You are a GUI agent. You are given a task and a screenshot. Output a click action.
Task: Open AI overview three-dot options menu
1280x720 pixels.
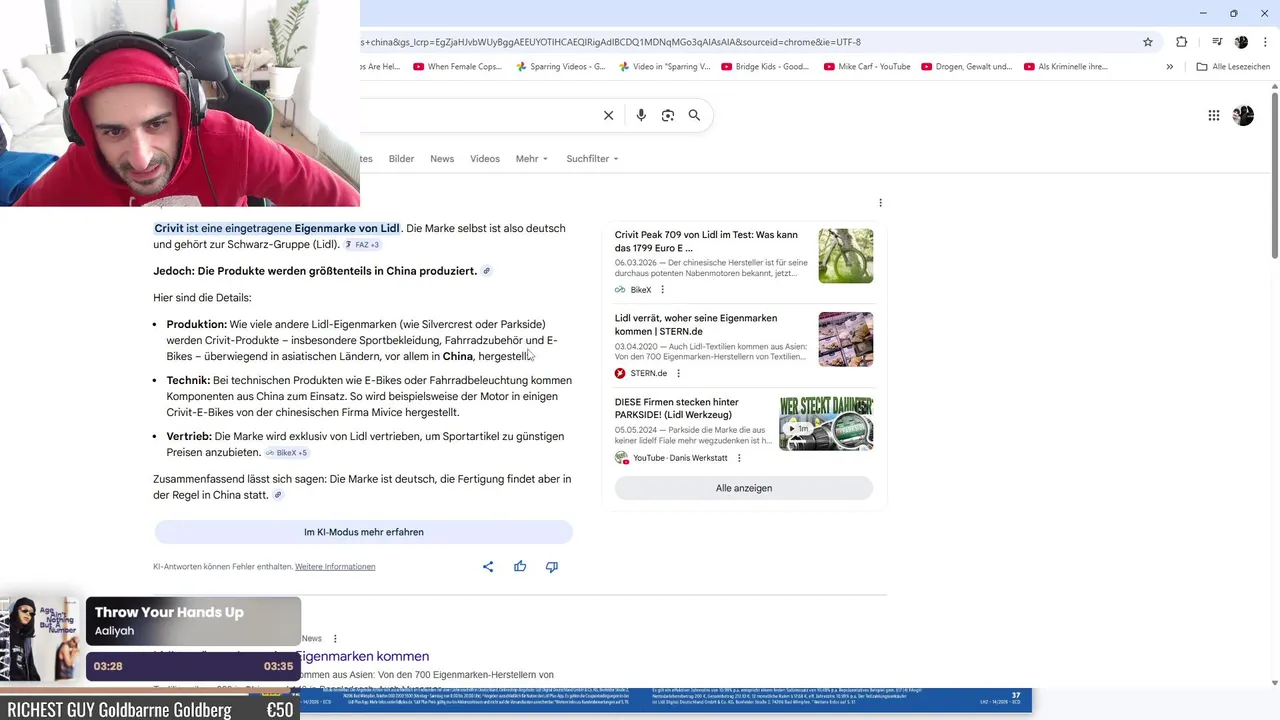point(880,203)
